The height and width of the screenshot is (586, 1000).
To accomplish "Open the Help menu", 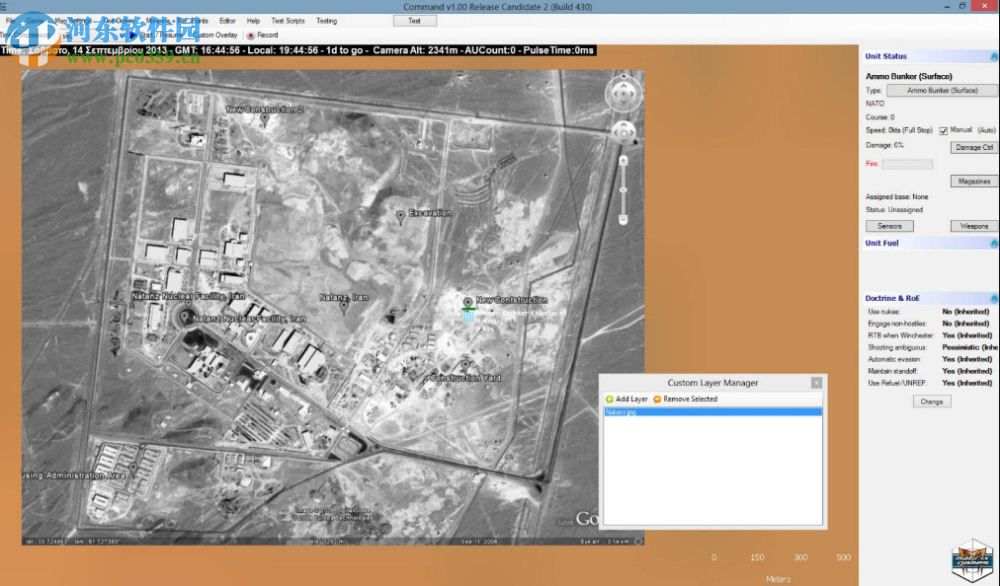I will [x=253, y=20].
